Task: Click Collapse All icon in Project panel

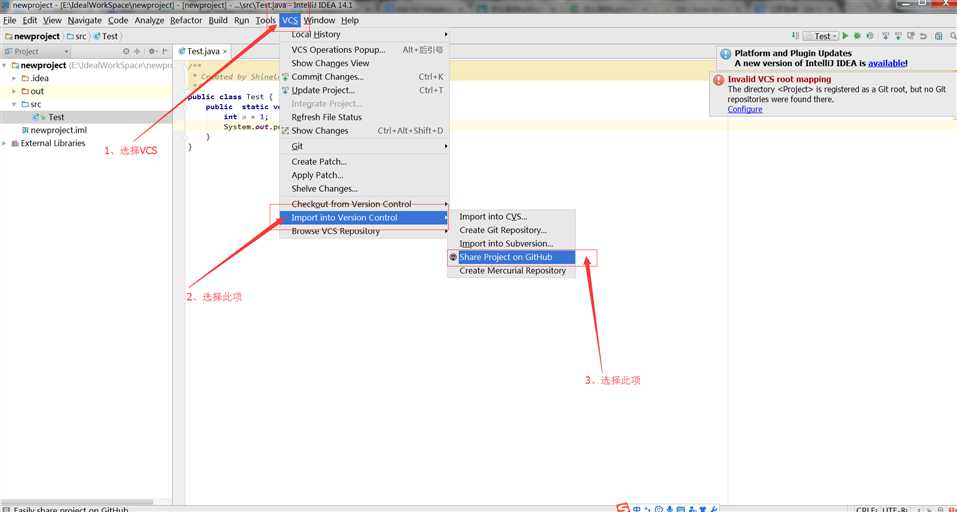Action: pyautogui.click(x=137, y=51)
